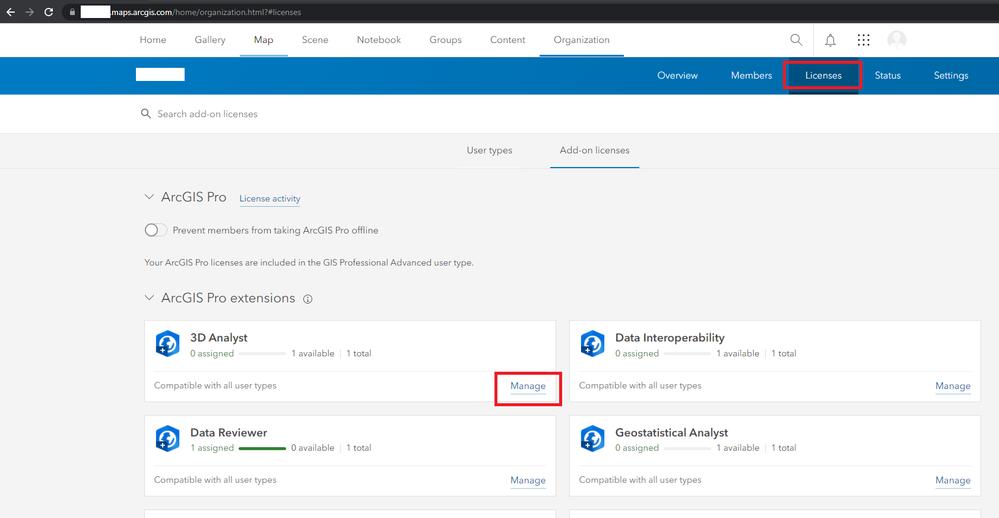Click the Data Reviewer title

[229, 433]
